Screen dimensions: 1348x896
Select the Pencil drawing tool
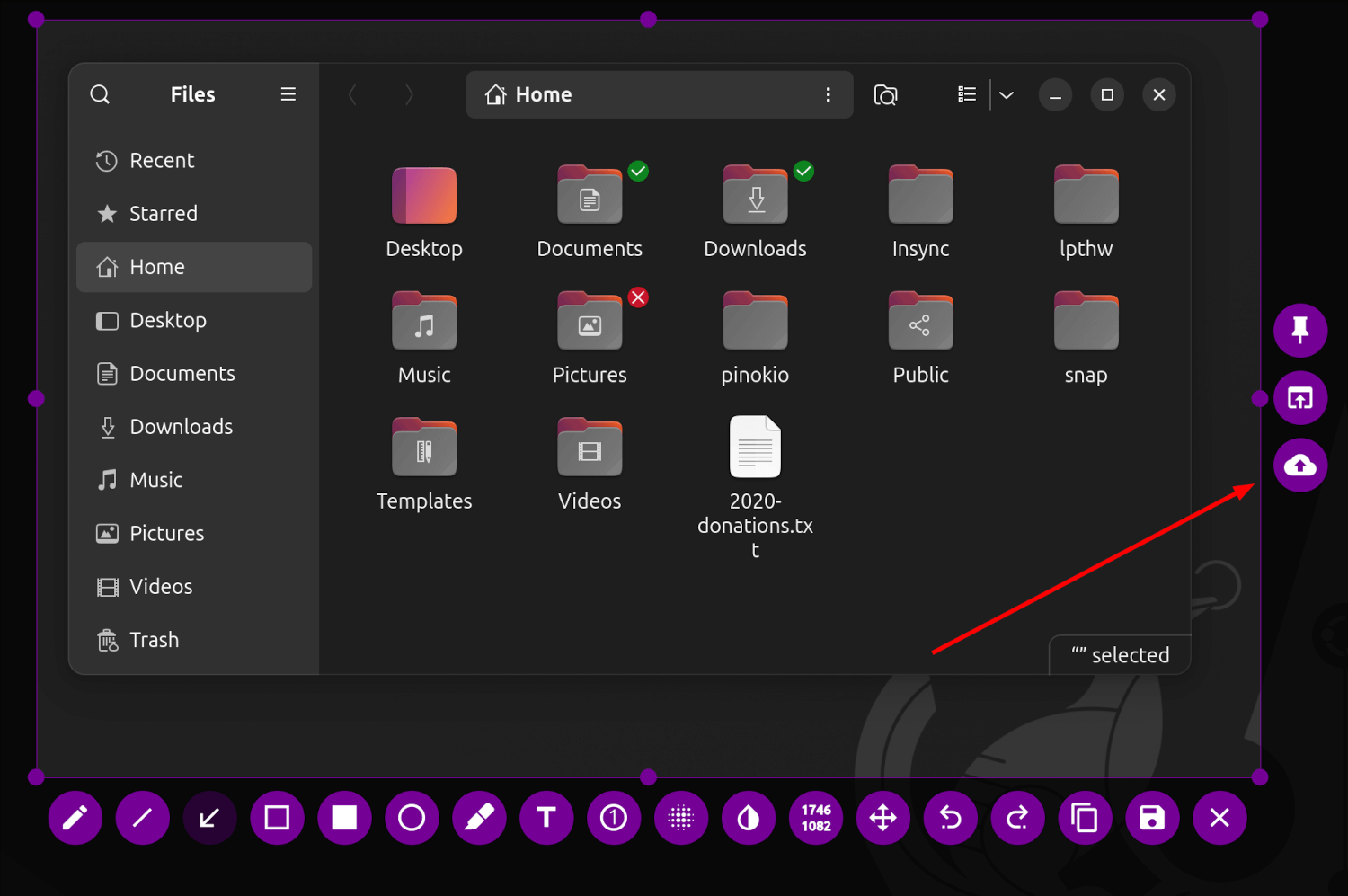75,818
